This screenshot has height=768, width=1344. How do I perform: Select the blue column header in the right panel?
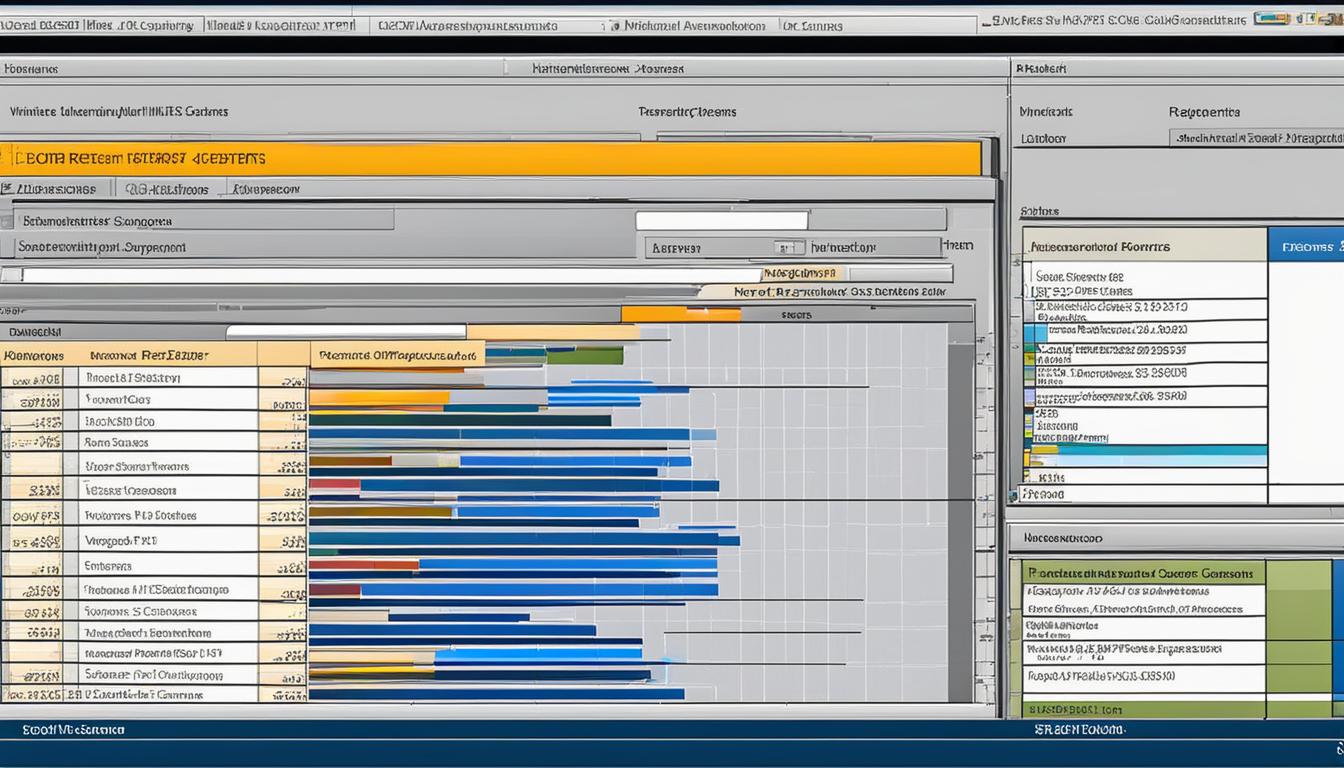pyautogui.click(x=1306, y=245)
